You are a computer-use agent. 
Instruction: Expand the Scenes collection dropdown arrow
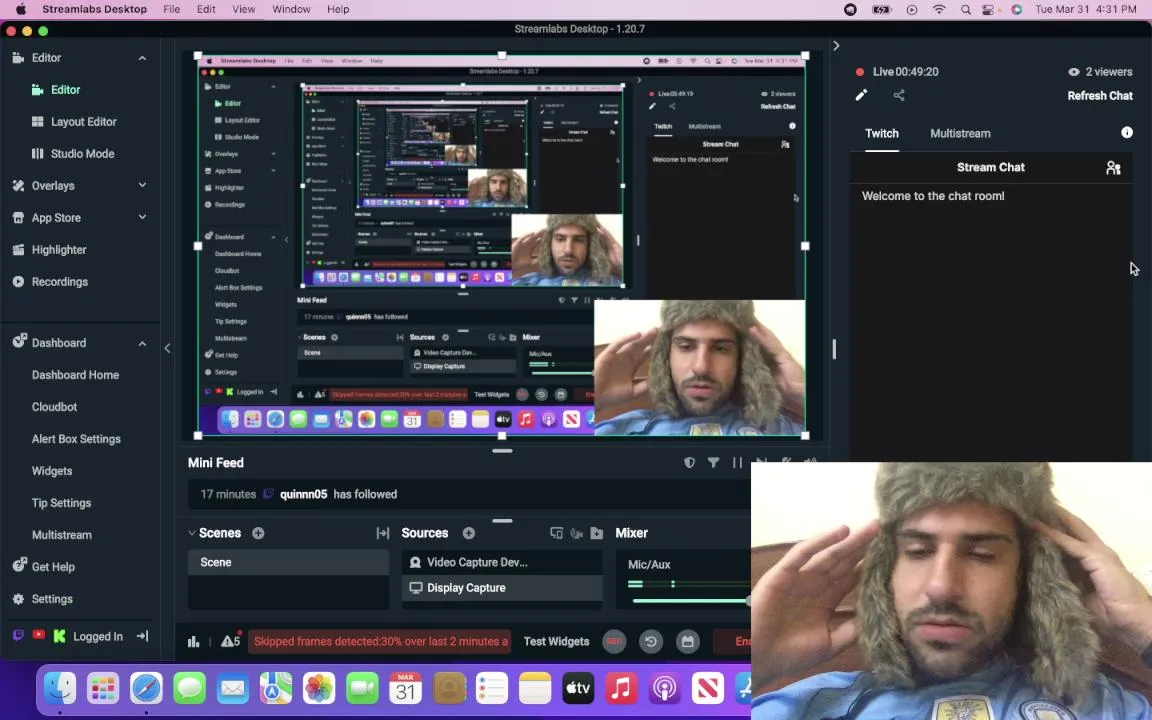(192, 533)
